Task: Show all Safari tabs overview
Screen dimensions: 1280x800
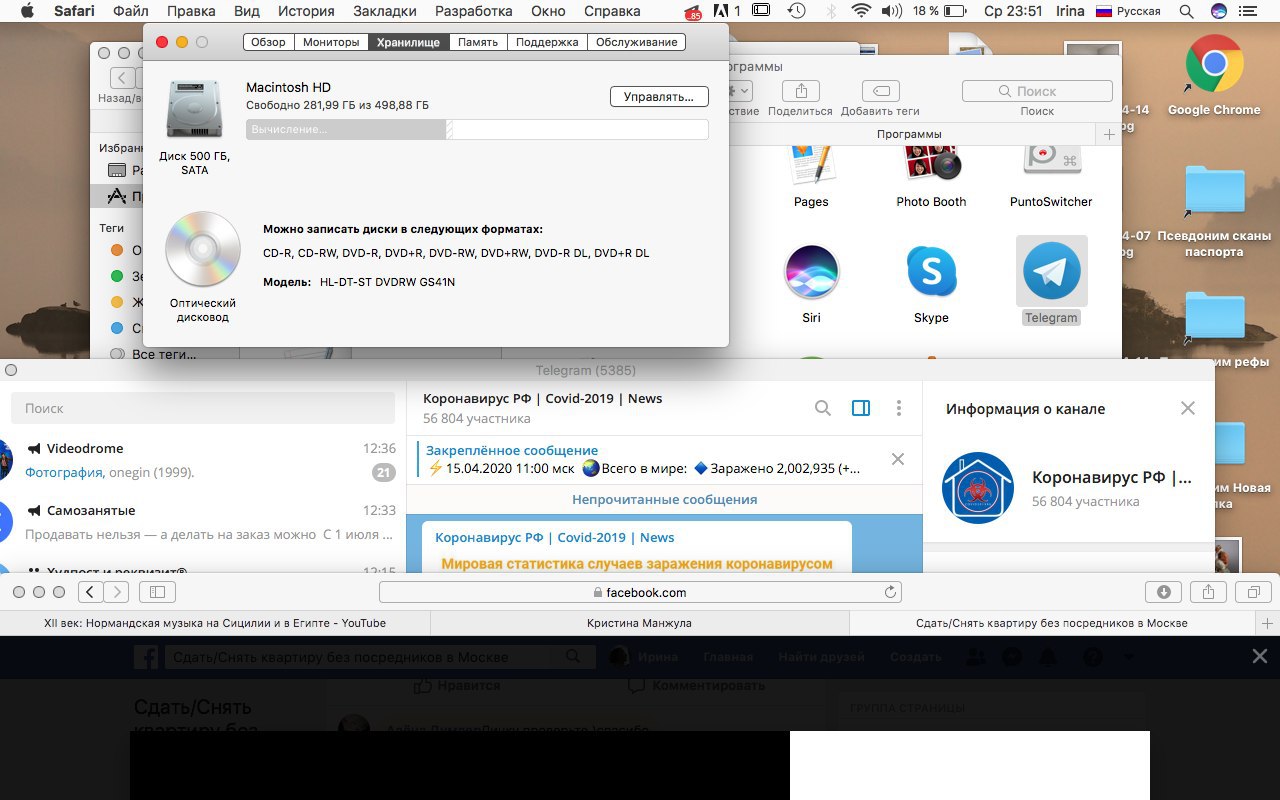Action: [x=1253, y=592]
